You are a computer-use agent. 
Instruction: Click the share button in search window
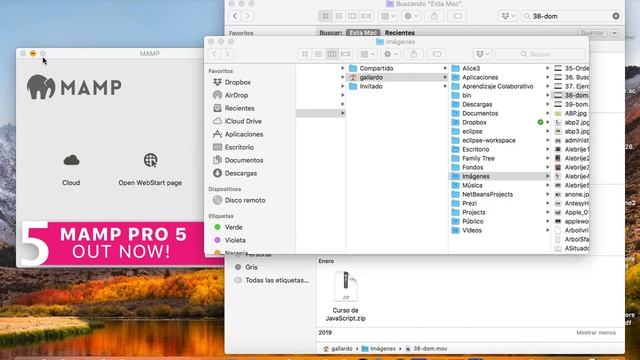click(434, 16)
